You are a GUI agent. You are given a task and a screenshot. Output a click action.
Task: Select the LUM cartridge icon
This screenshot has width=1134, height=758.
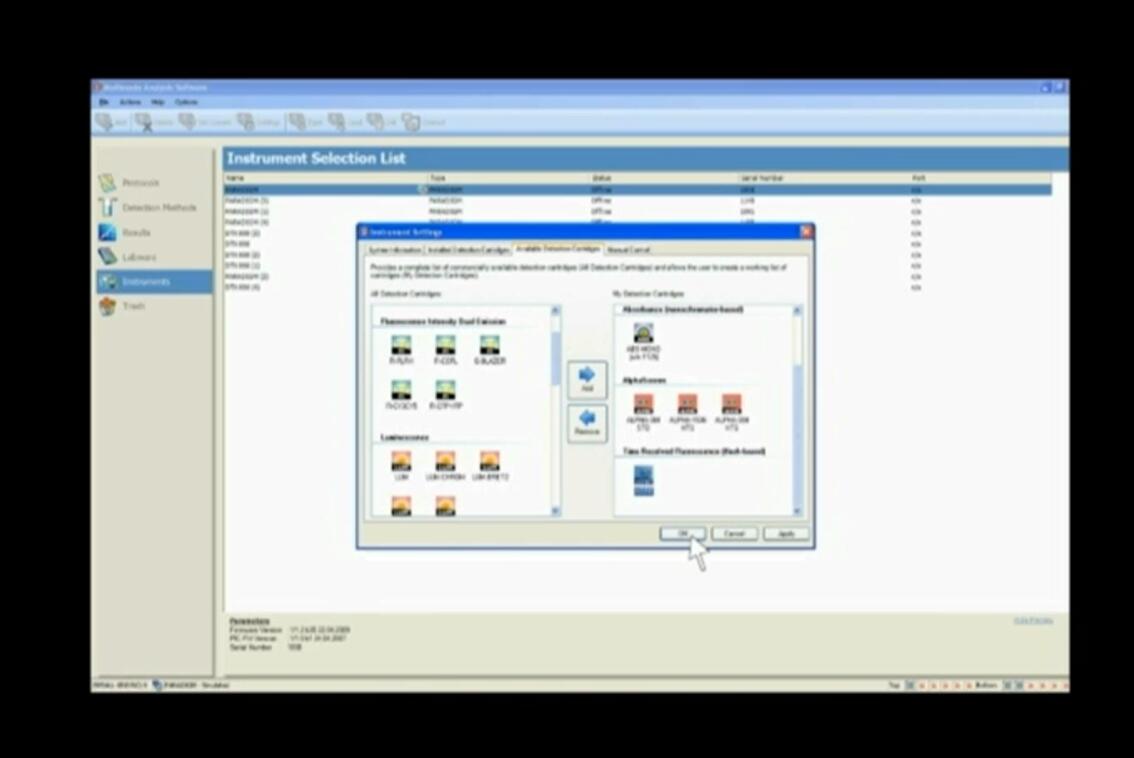[401, 466]
